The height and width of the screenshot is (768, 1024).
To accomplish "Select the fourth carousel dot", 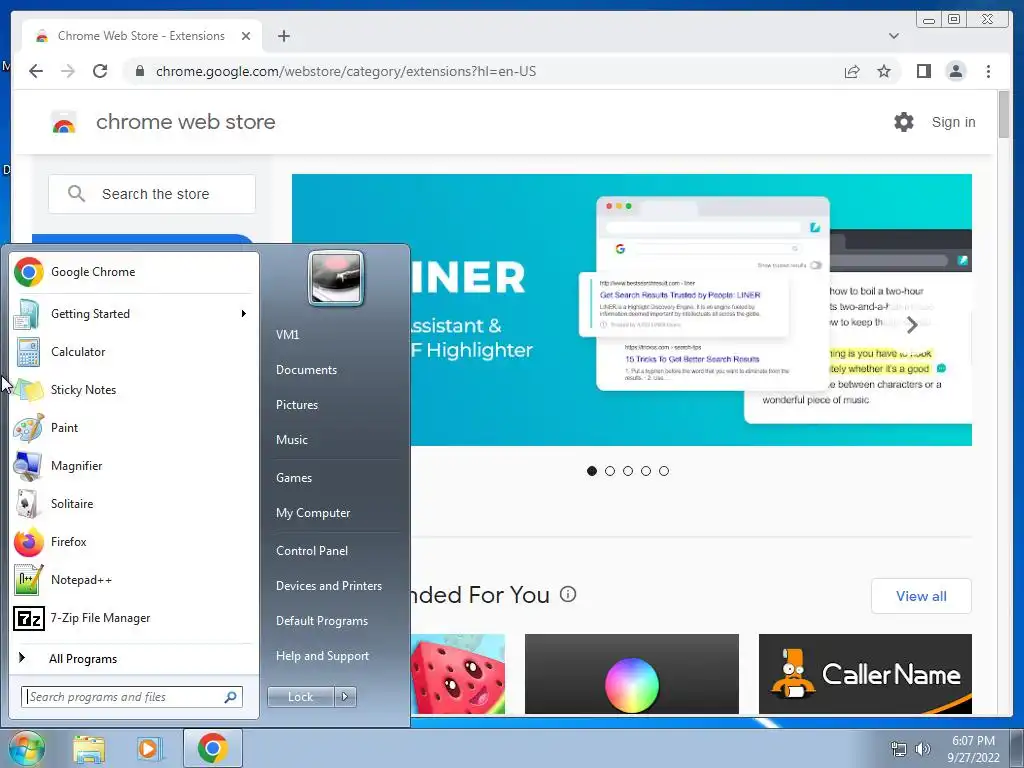I will pos(646,471).
